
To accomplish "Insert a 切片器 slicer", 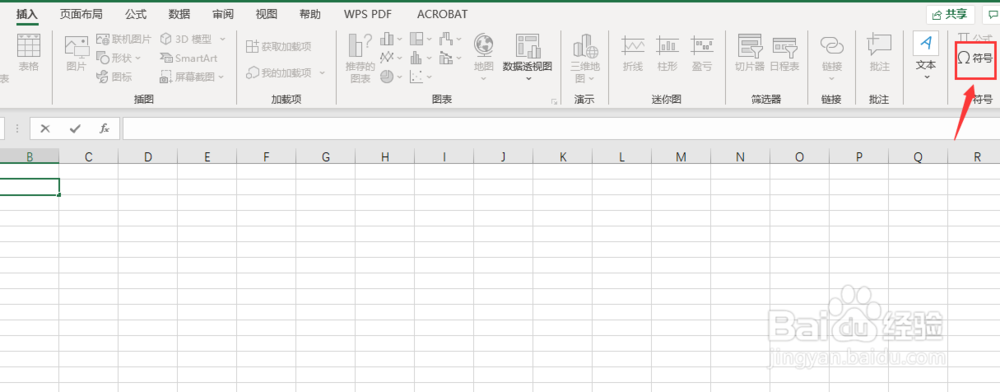I will coord(749,52).
